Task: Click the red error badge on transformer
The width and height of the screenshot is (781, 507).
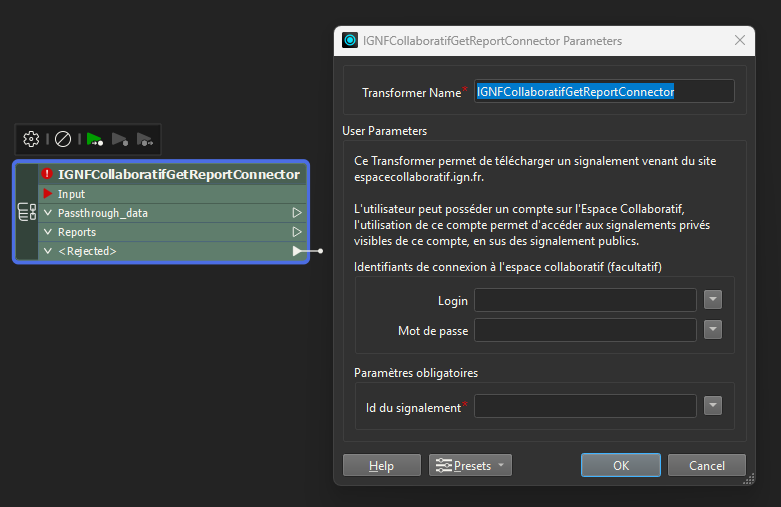Action: click(x=47, y=174)
